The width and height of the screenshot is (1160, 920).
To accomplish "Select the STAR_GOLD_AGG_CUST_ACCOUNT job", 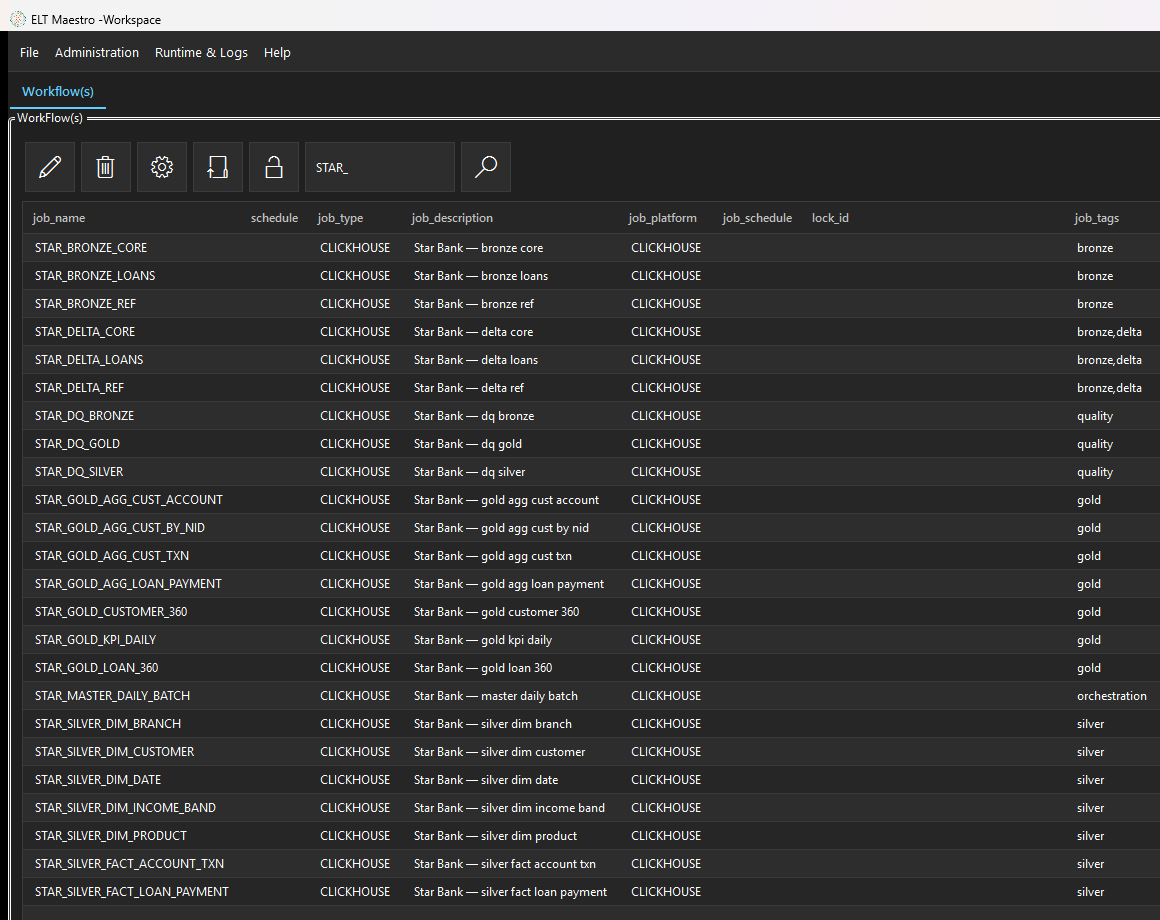I will pyautogui.click(x=129, y=500).
